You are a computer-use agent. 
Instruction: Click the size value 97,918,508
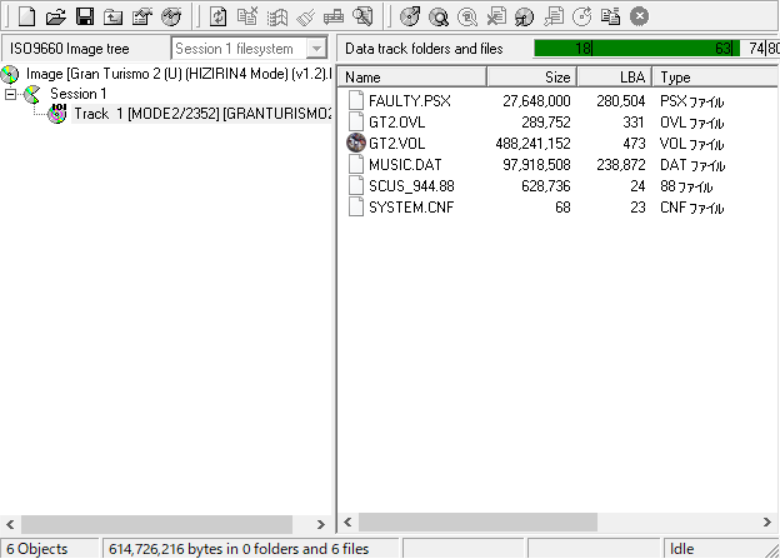click(x=536, y=165)
